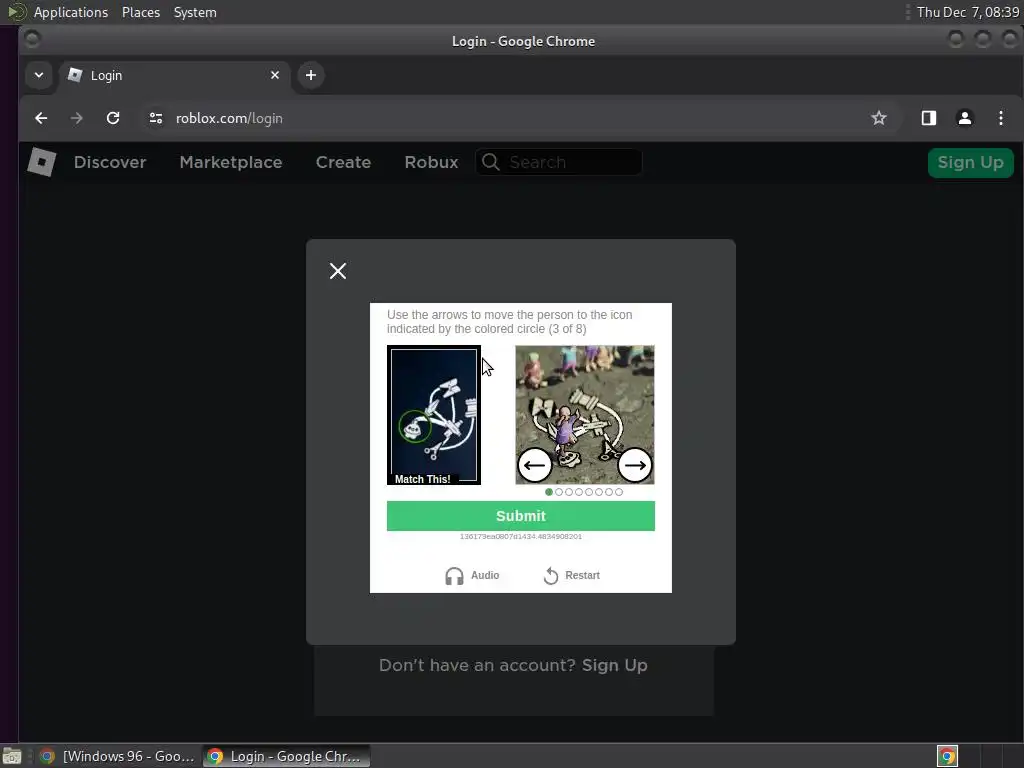Submit the captcha answer

[520, 516]
